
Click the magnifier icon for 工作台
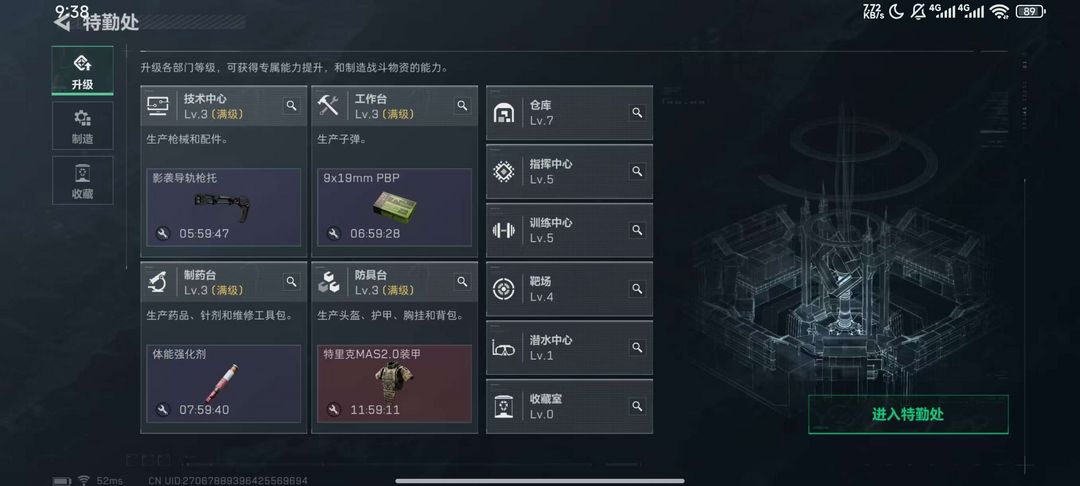coord(462,105)
